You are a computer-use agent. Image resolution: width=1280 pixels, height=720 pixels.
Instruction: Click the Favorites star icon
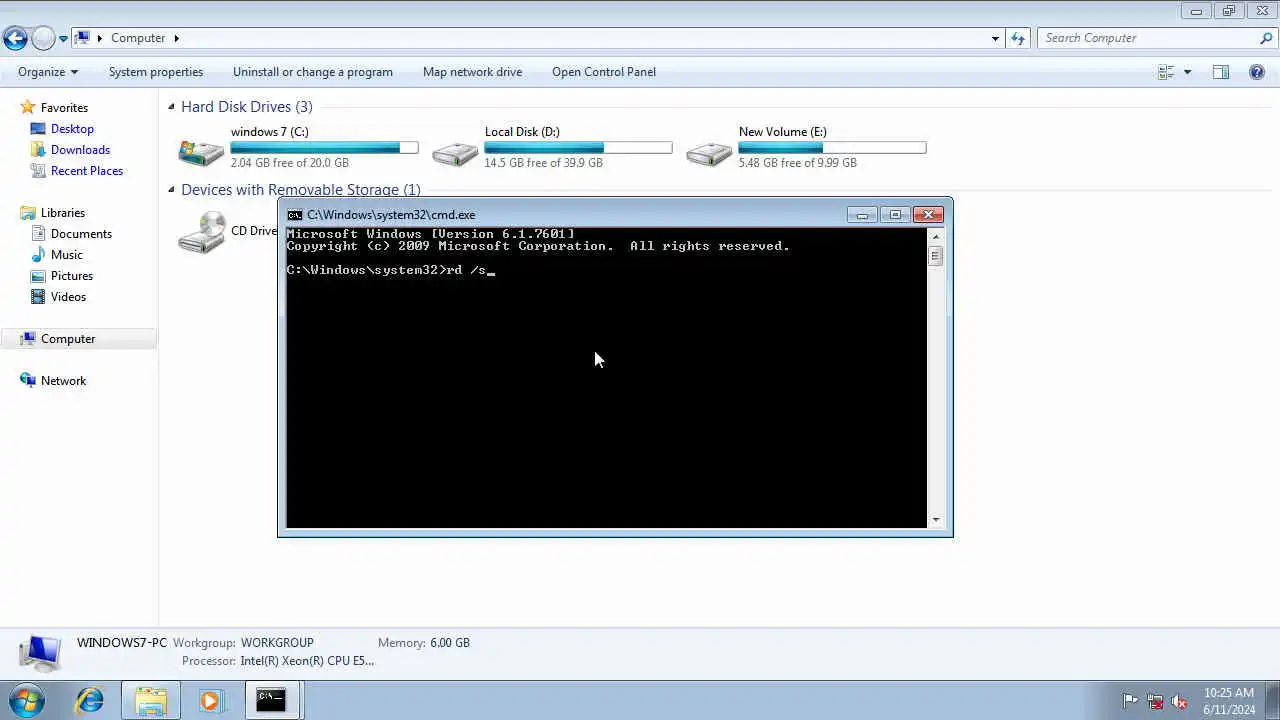pos(28,107)
